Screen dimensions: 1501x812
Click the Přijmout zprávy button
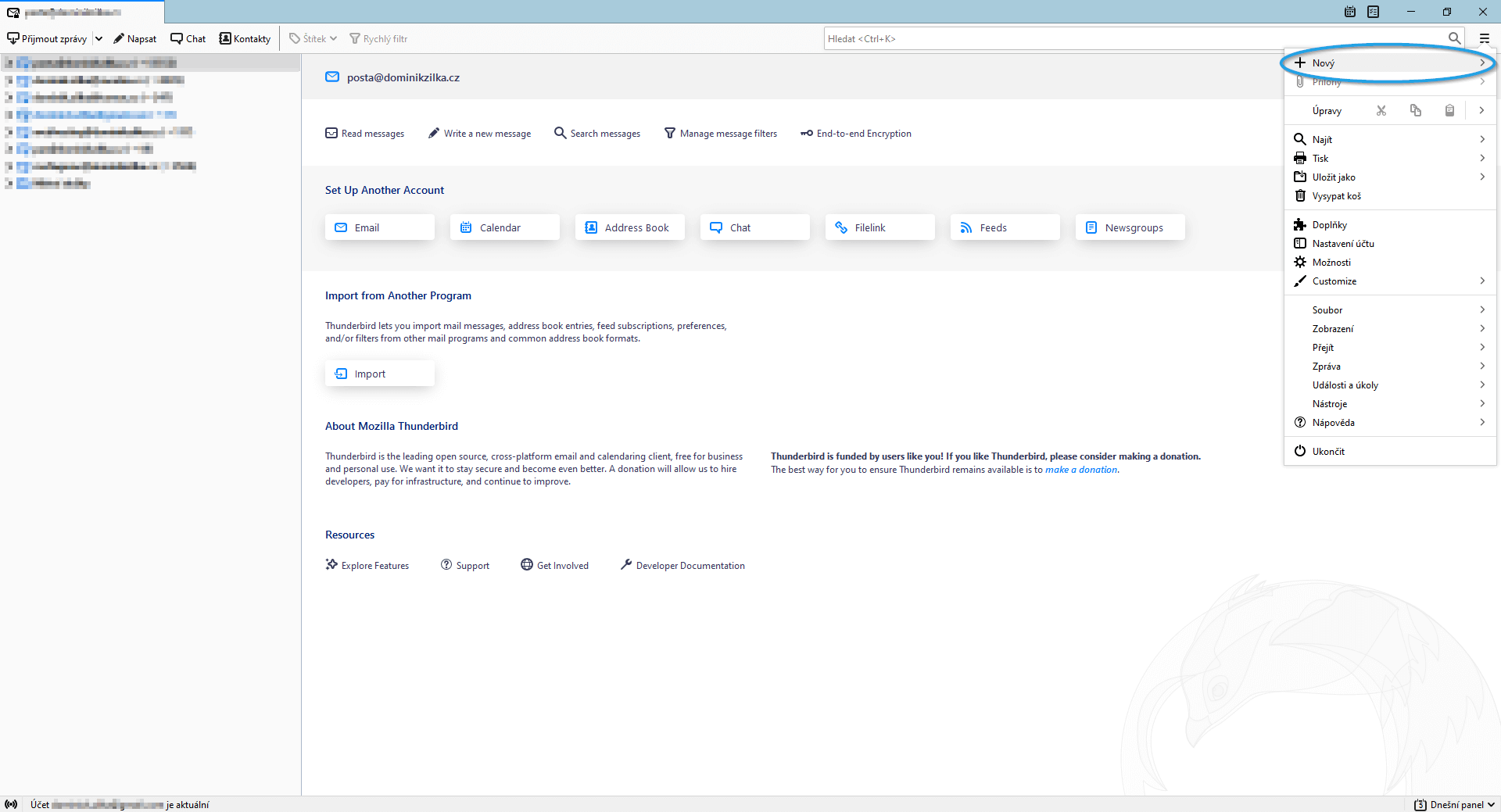[47, 38]
